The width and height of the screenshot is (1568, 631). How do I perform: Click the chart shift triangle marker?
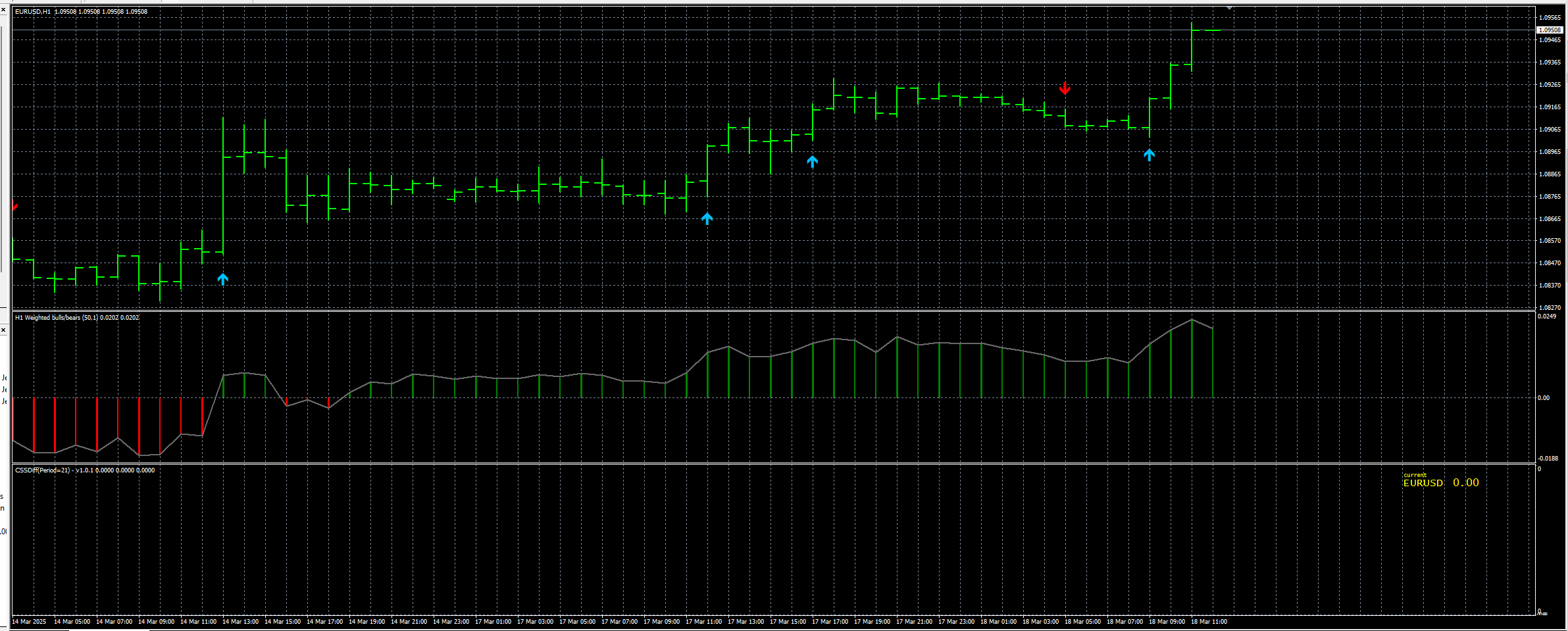[x=1229, y=8]
